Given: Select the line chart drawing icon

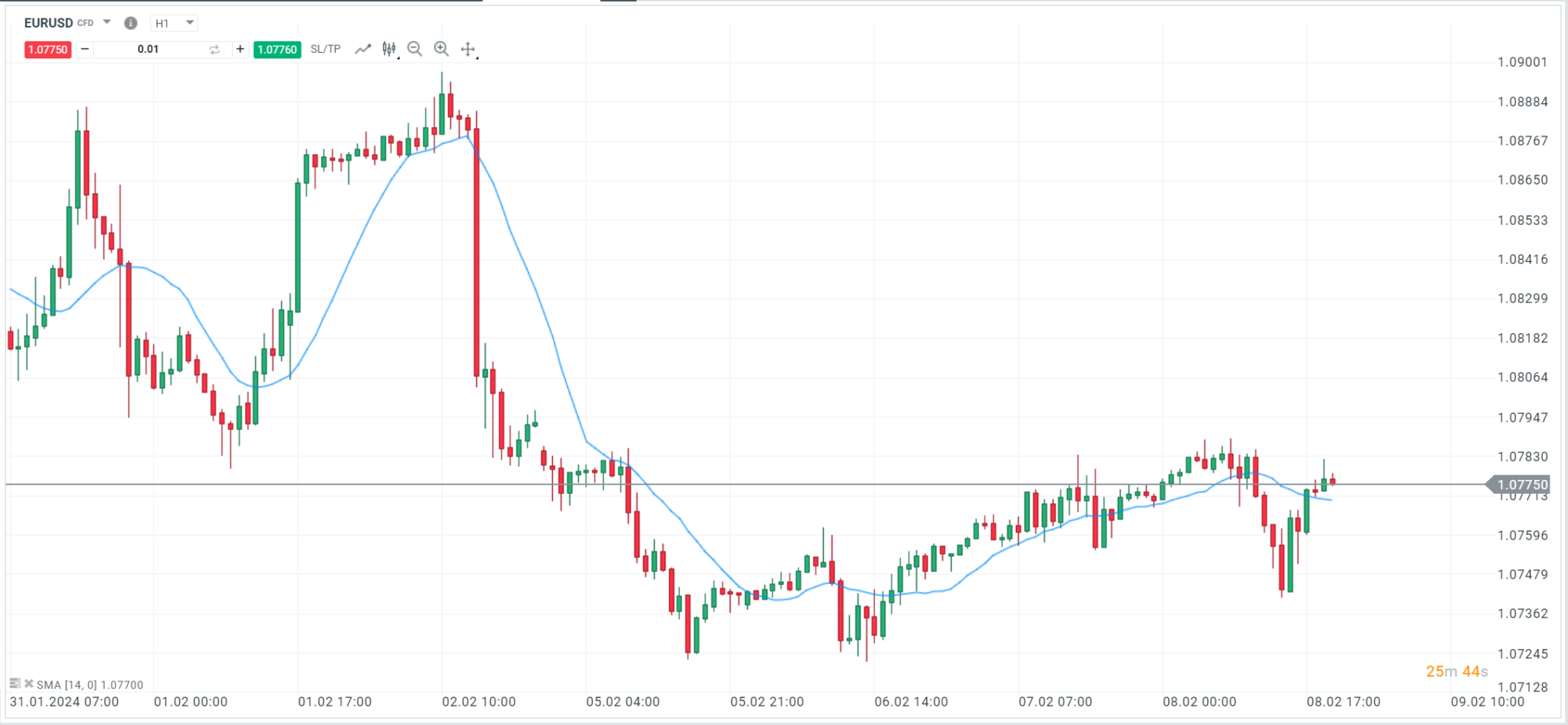Looking at the screenshot, I should pyautogui.click(x=363, y=48).
